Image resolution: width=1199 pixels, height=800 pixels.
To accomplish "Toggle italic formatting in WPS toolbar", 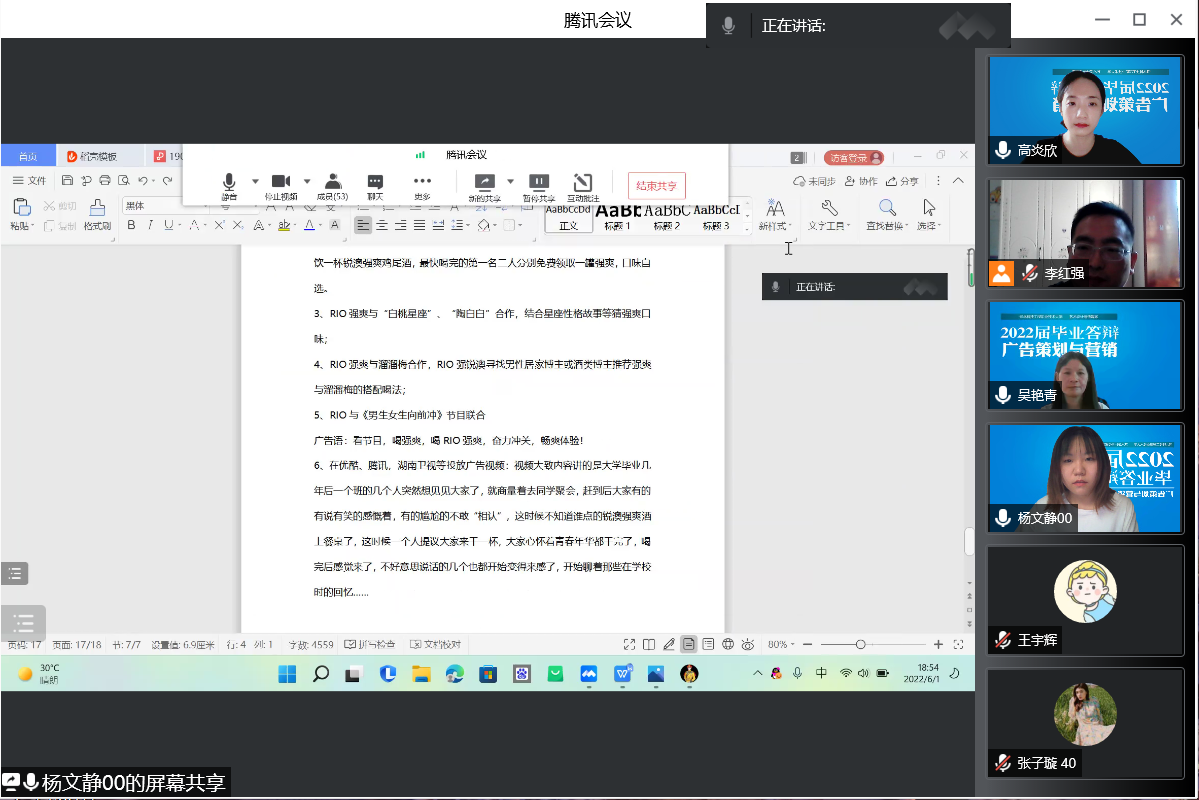I will point(150,226).
